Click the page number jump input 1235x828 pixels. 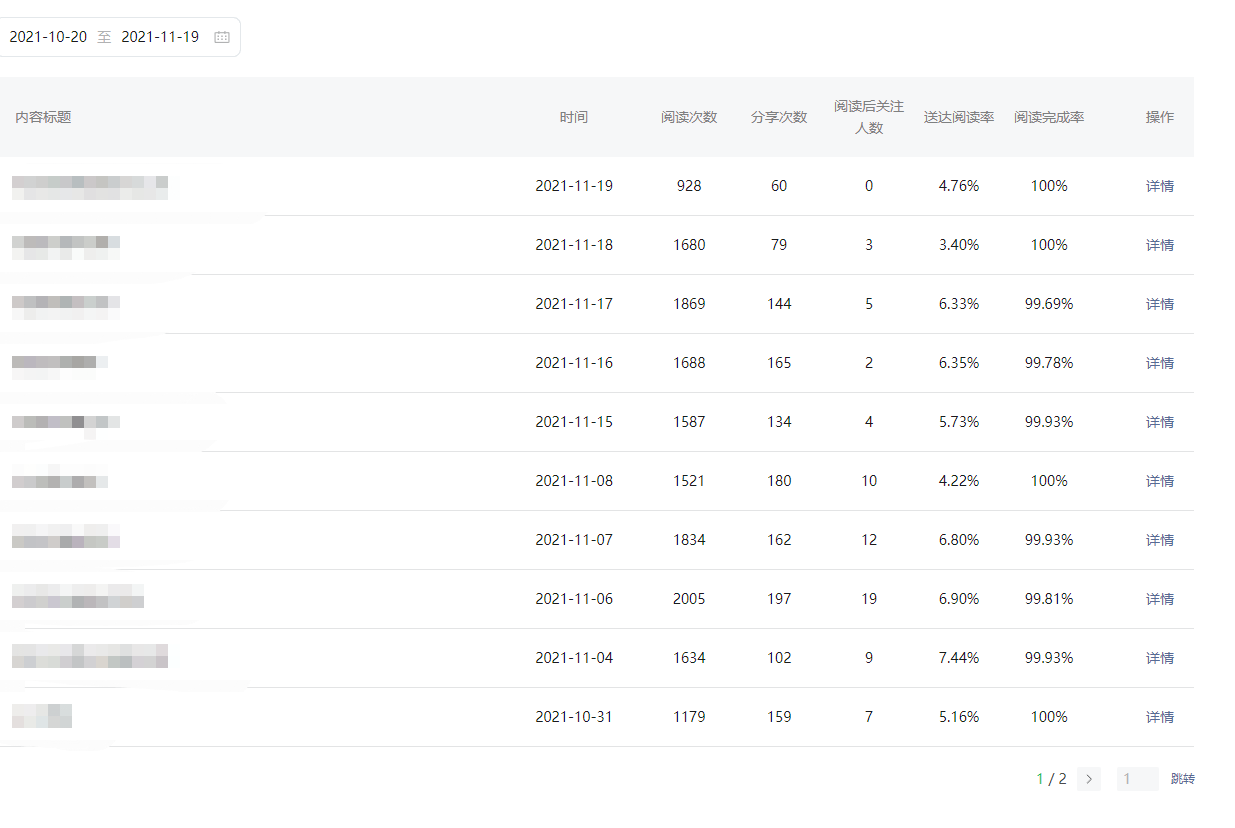pos(1137,779)
